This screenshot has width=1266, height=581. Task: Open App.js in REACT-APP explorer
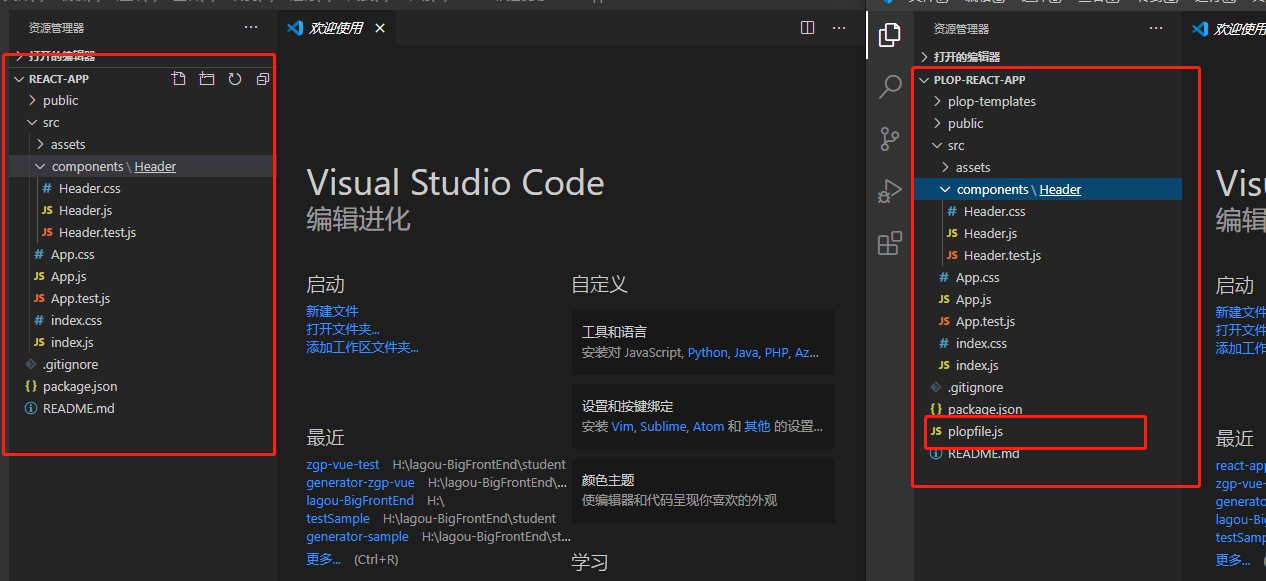tap(69, 276)
